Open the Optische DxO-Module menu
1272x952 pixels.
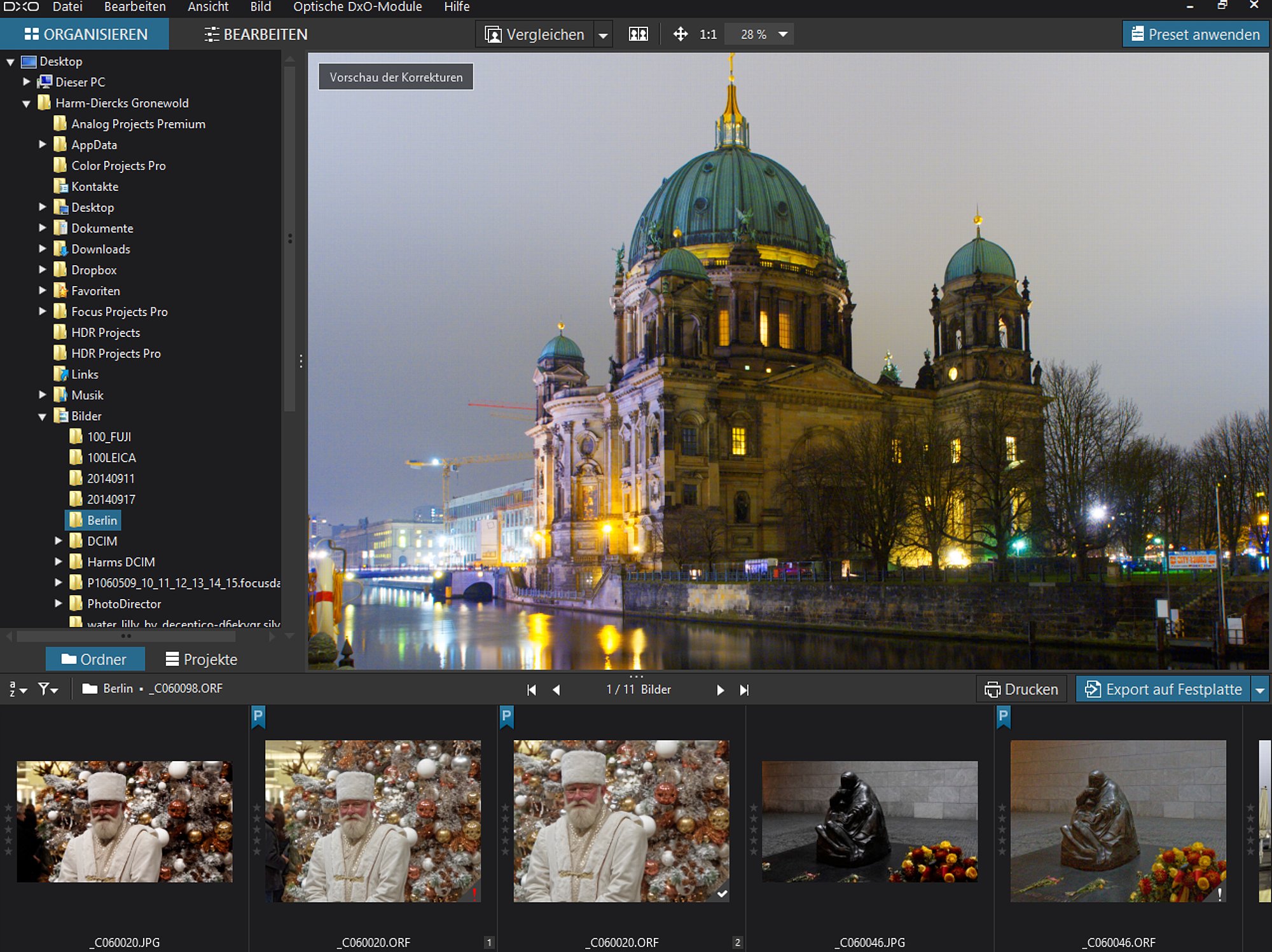[x=357, y=7]
